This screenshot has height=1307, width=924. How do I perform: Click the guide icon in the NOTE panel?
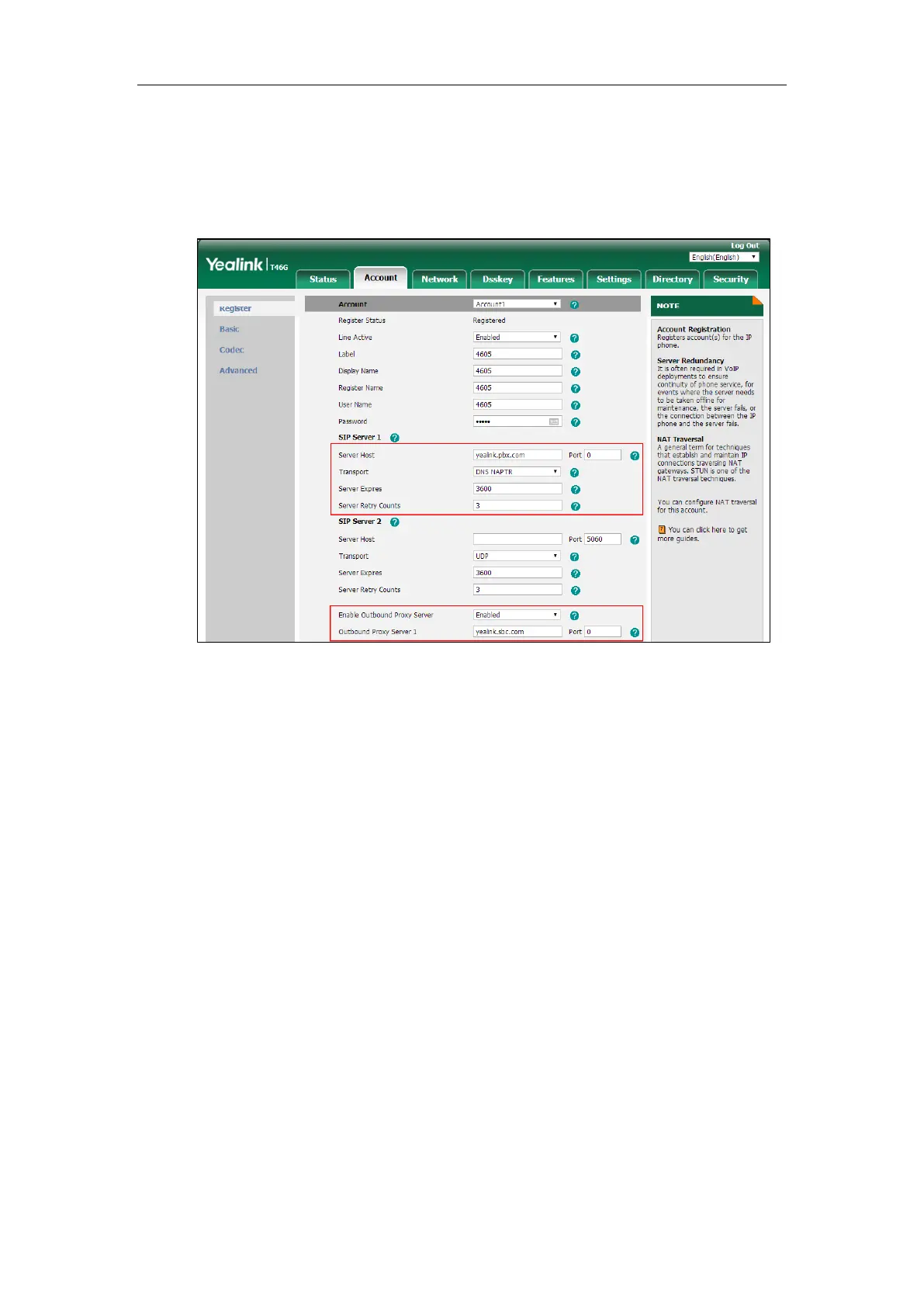point(662,529)
